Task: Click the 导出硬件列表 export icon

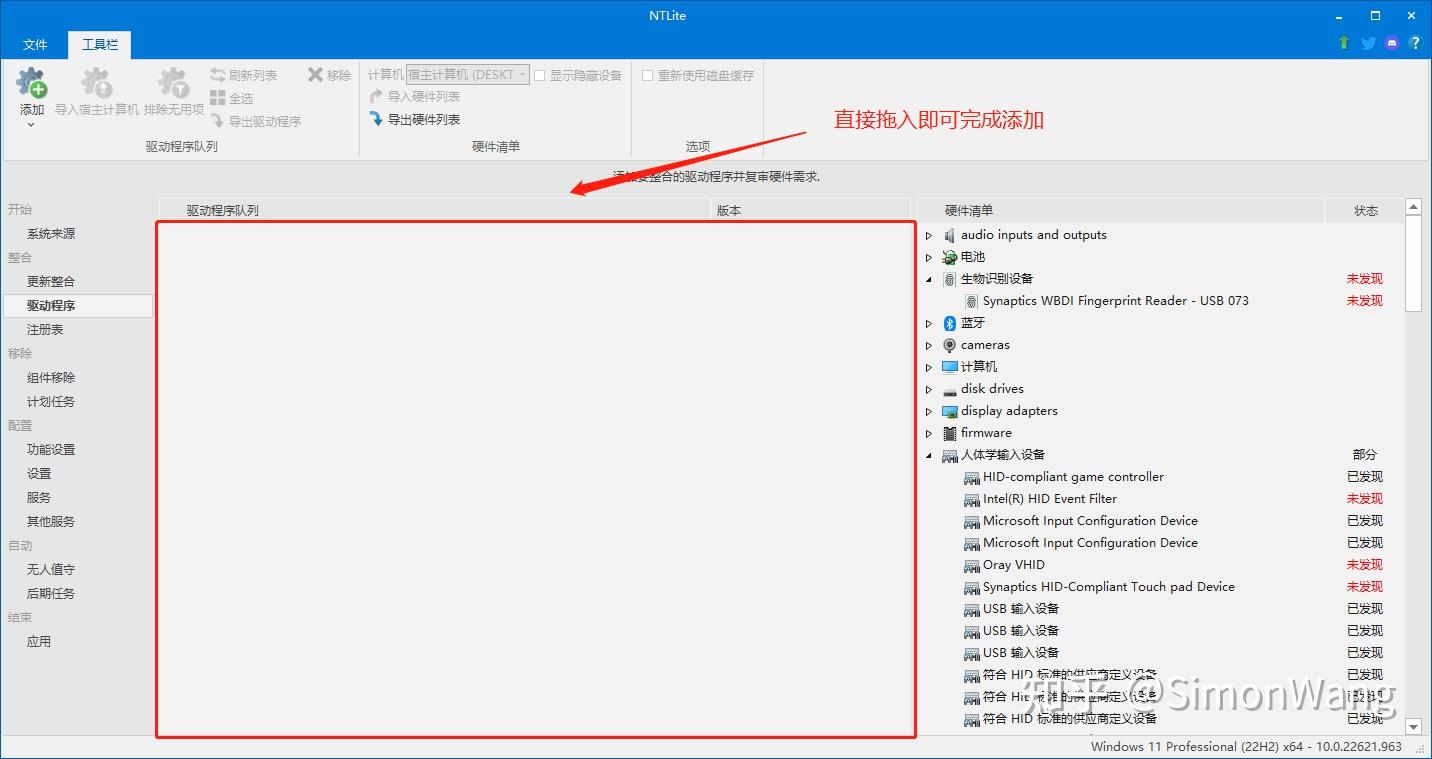Action: pos(414,119)
